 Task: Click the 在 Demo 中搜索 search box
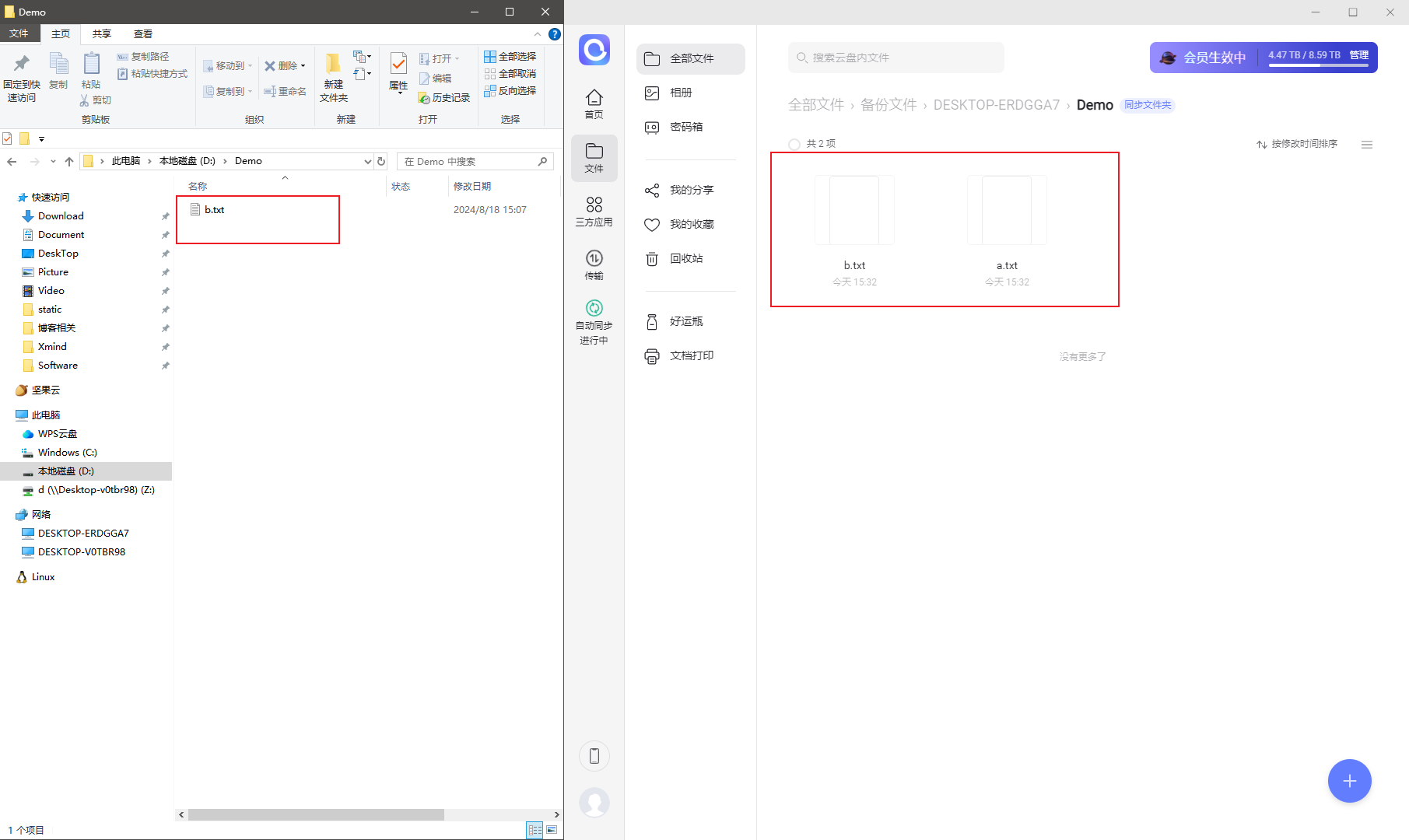coord(475,162)
